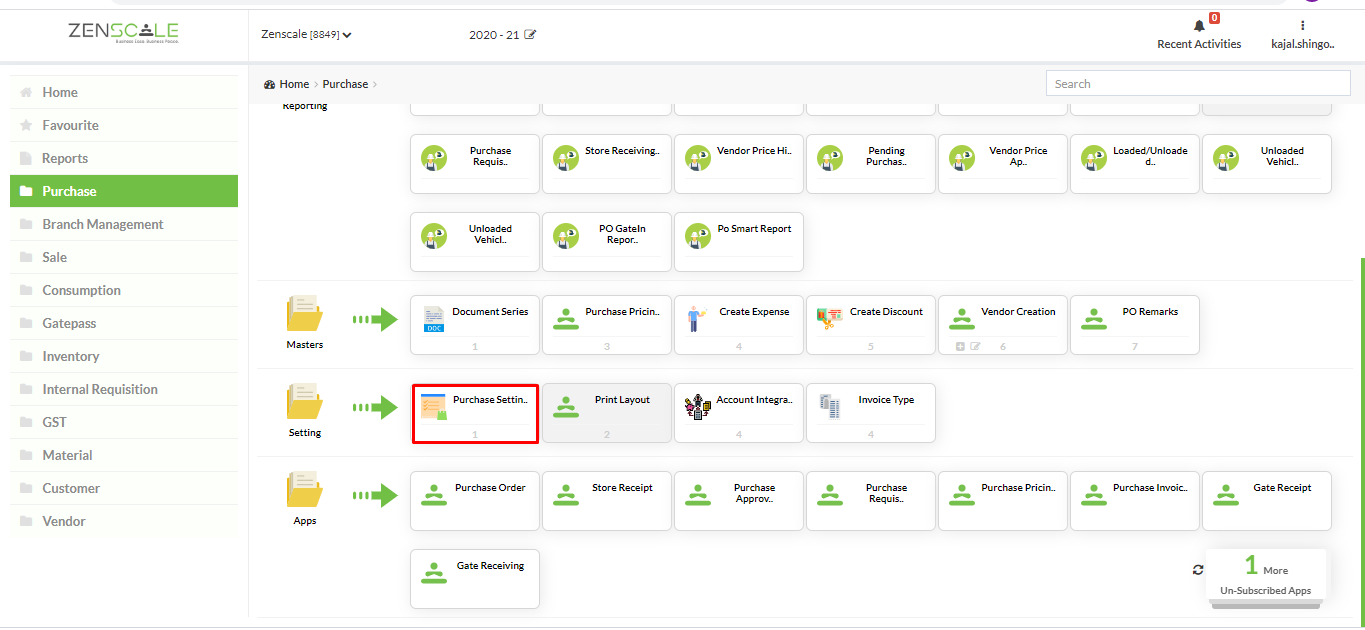Launch the Gate Receipt app
Image resolution: width=1365 pixels, height=630 pixels.
1267,501
